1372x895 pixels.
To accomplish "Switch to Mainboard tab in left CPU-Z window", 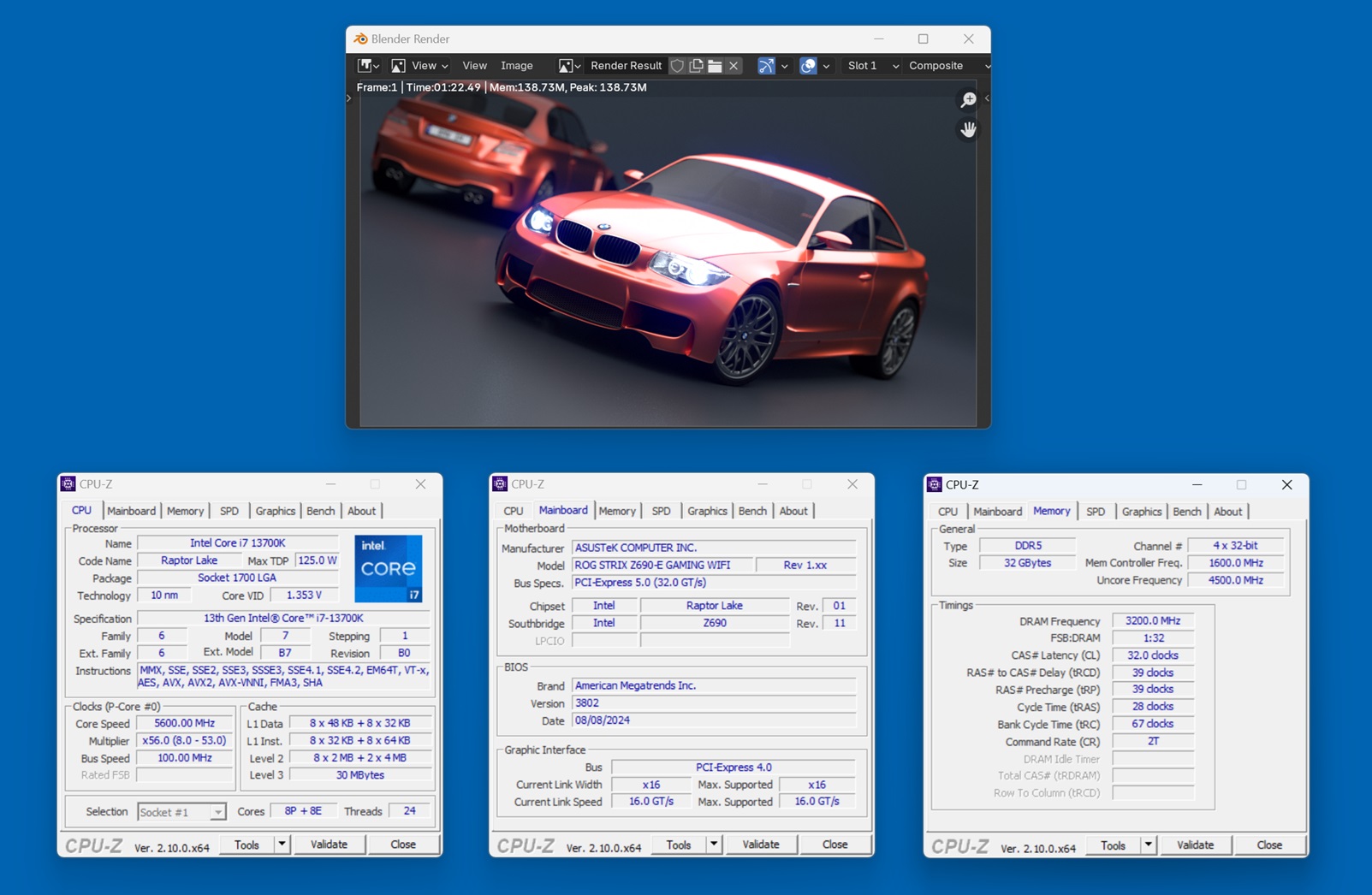I will 131,511.
